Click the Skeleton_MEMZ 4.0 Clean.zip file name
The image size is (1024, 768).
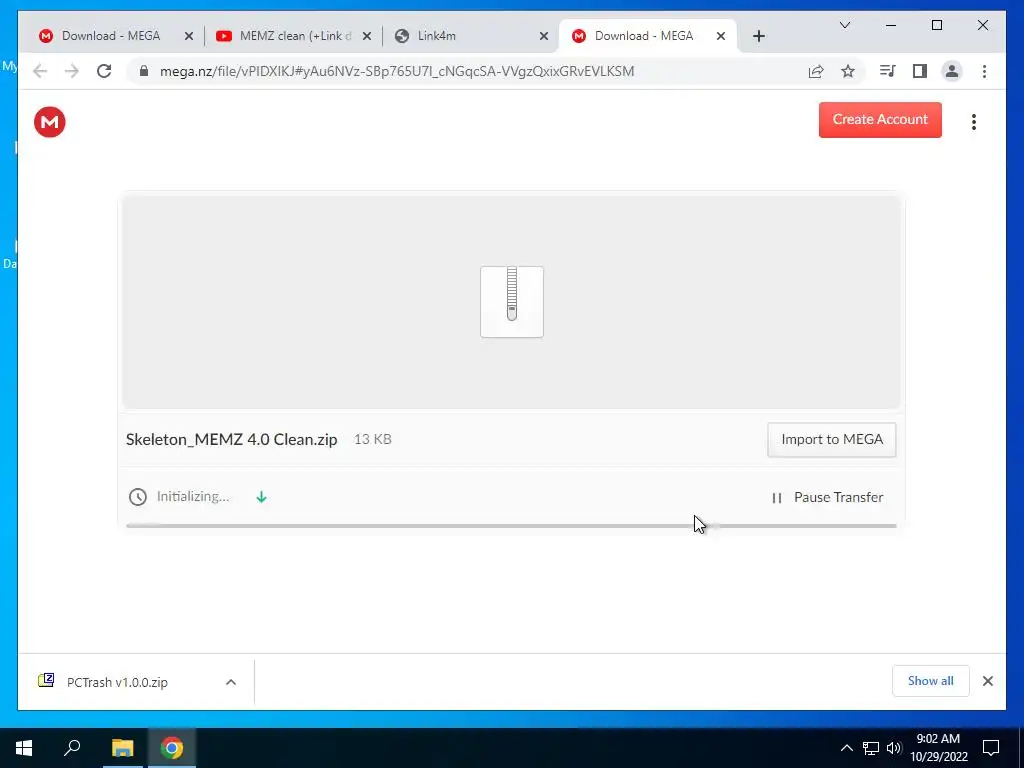pos(232,440)
